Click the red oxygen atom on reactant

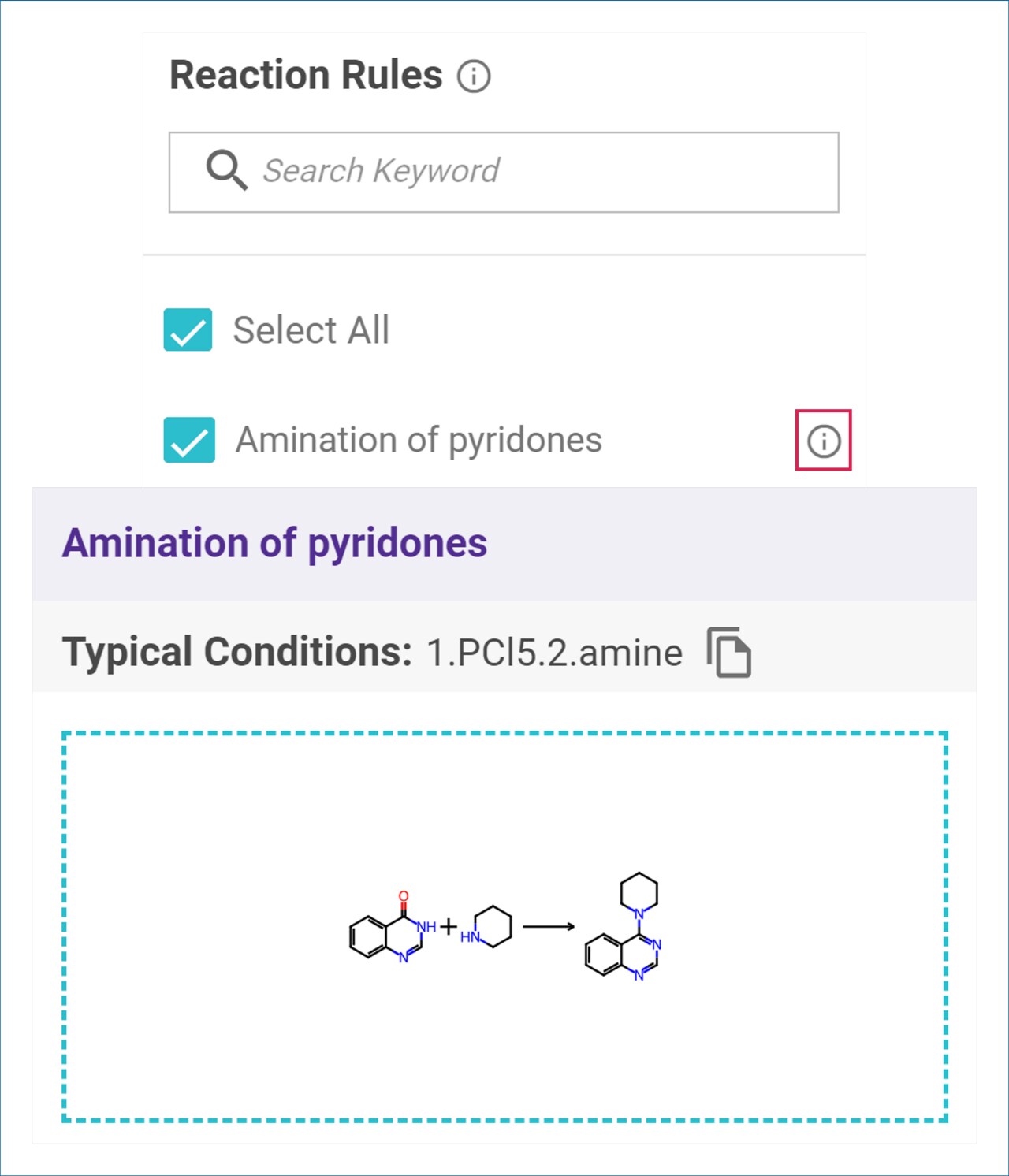point(404,896)
